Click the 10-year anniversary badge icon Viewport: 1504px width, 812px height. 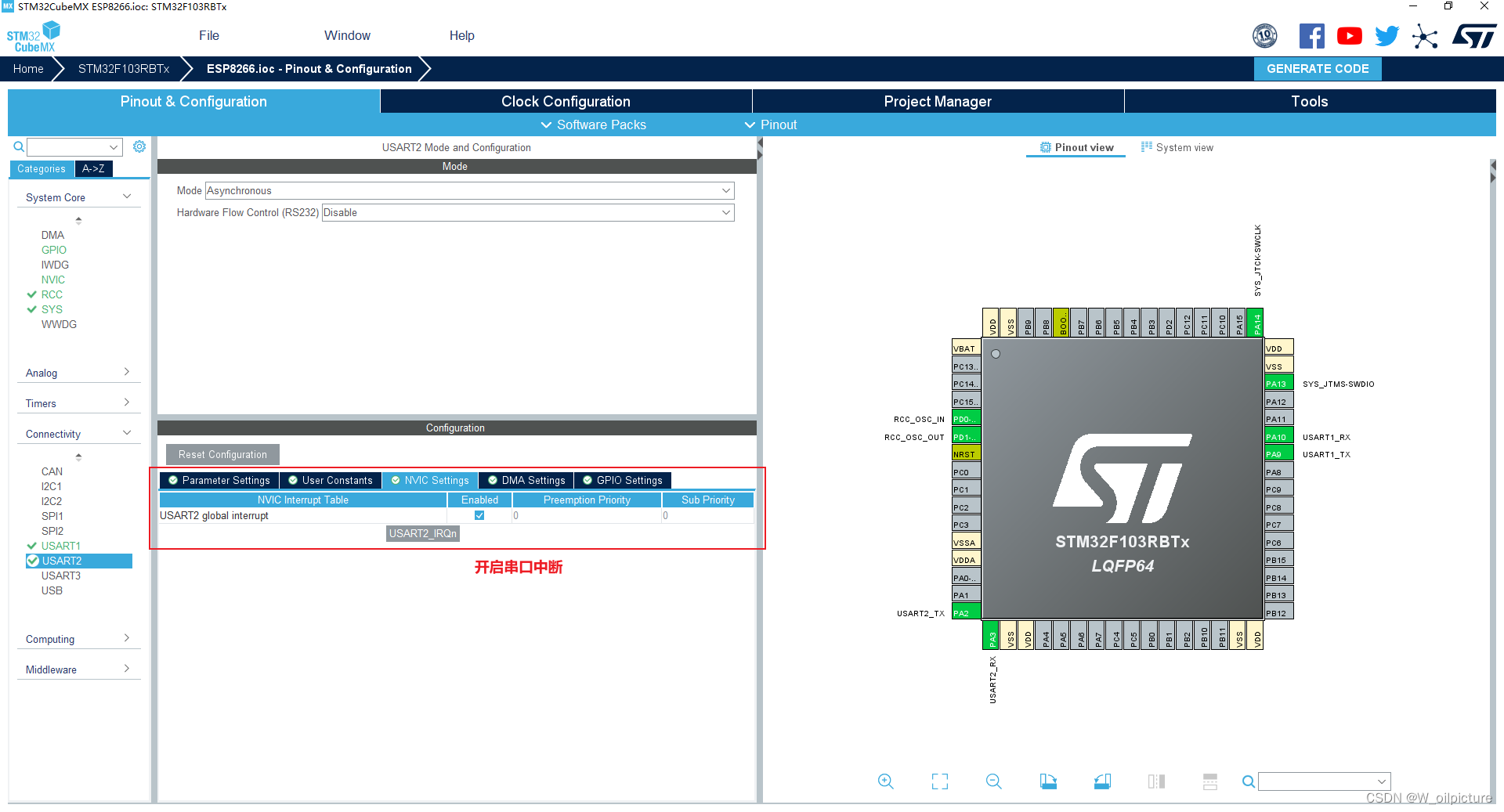tap(1265, 36)
